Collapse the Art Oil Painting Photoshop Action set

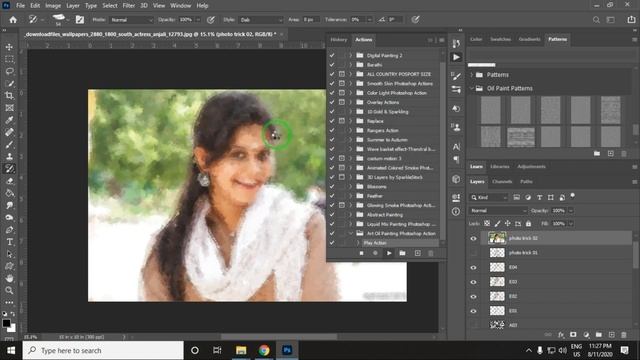click(x=350, y=233)
